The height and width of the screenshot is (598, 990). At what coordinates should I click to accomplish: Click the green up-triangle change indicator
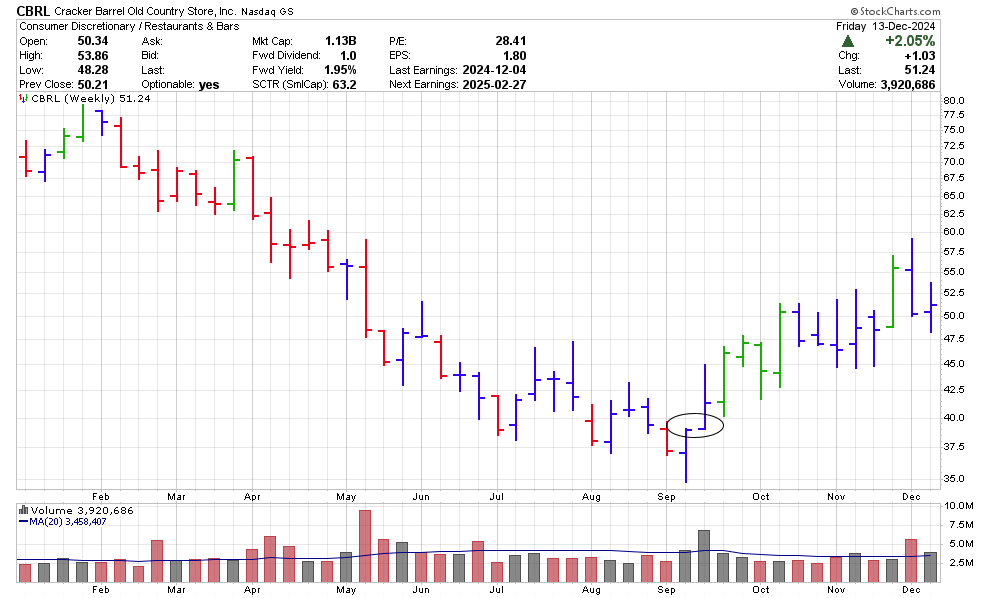pyautogui.click(x=848, y=41)
